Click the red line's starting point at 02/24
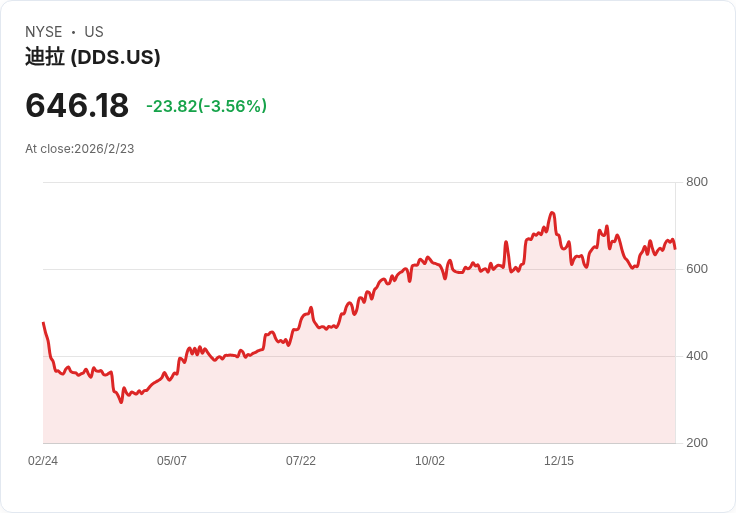The image size is (736, 513). [44, 323]
